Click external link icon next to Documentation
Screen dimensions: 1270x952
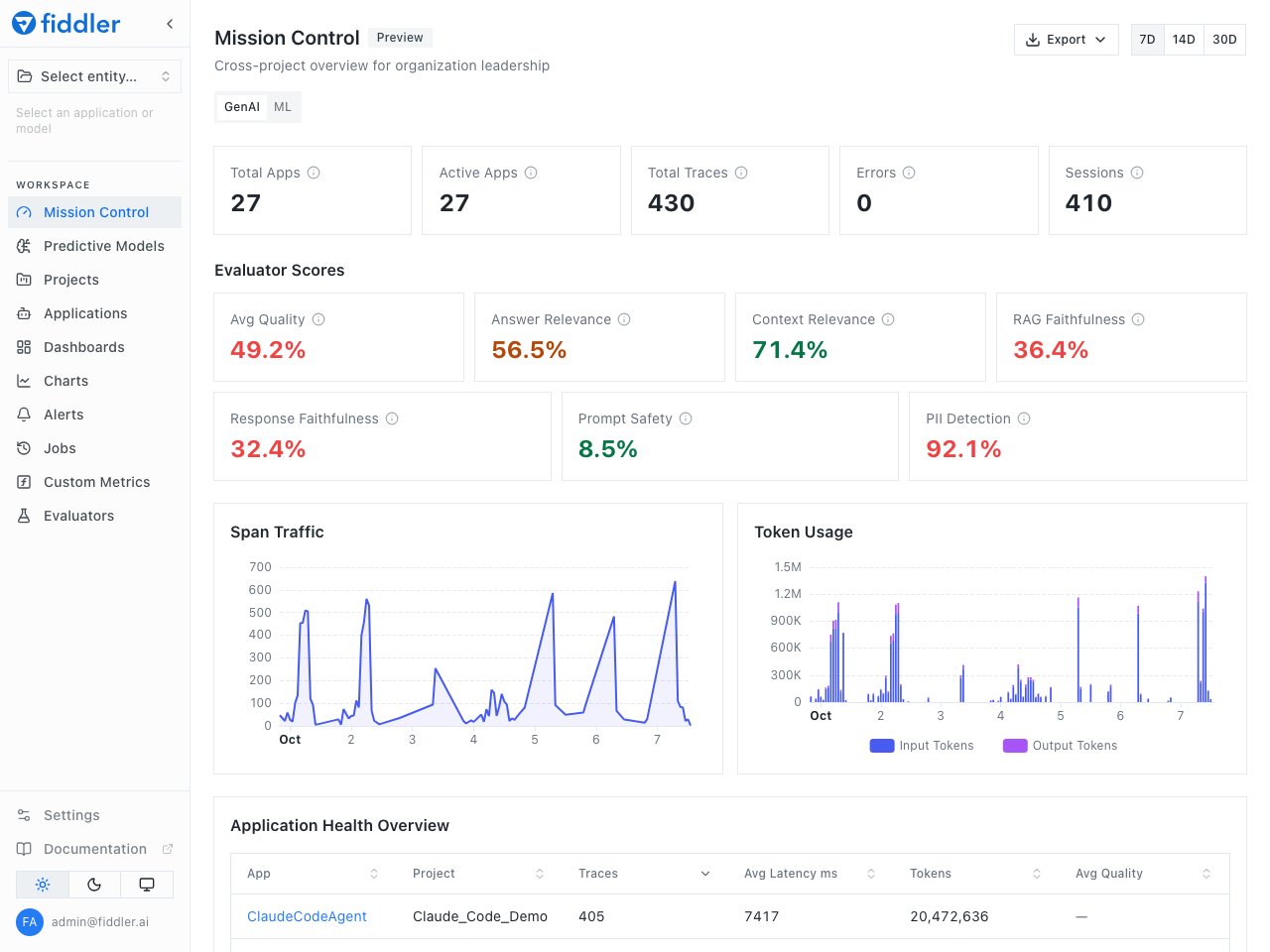(168, 849)
